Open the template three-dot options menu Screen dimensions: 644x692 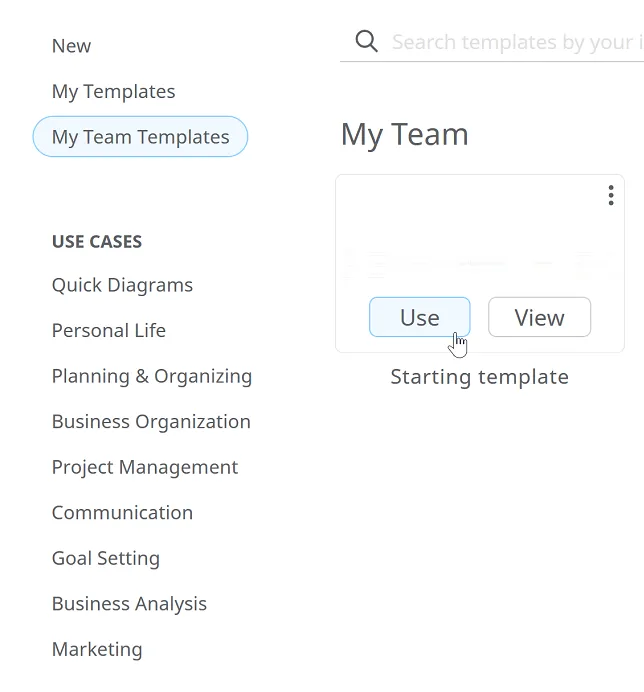(610, 195)
